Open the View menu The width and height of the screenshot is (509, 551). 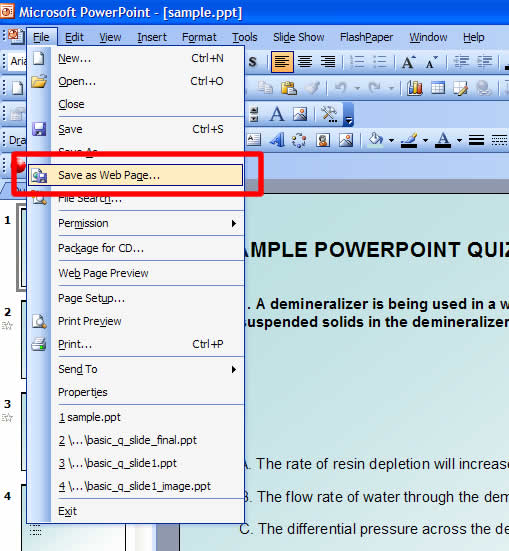point(110,37)
